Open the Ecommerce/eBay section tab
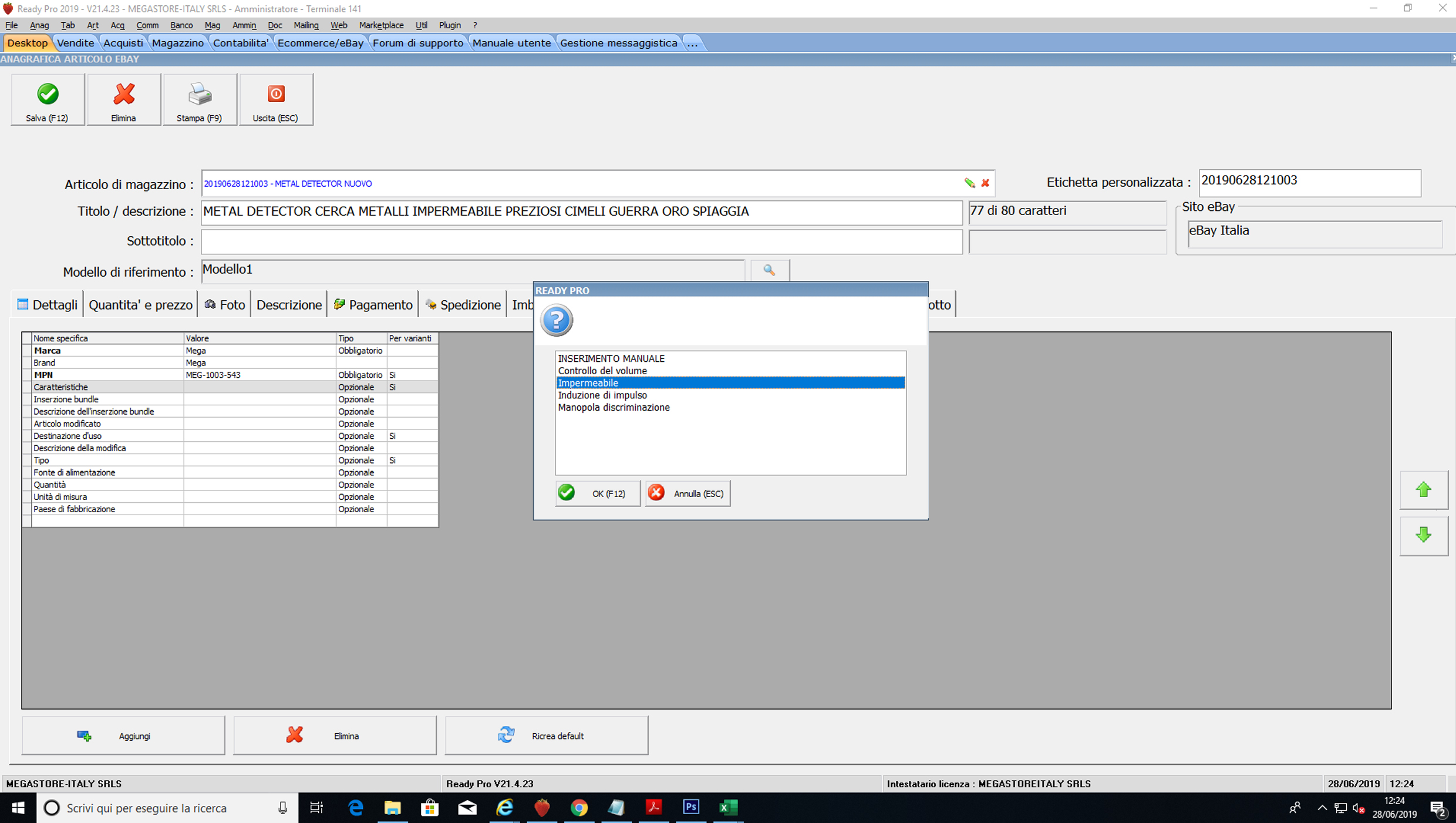1456x823 pixels. point(320,43)
